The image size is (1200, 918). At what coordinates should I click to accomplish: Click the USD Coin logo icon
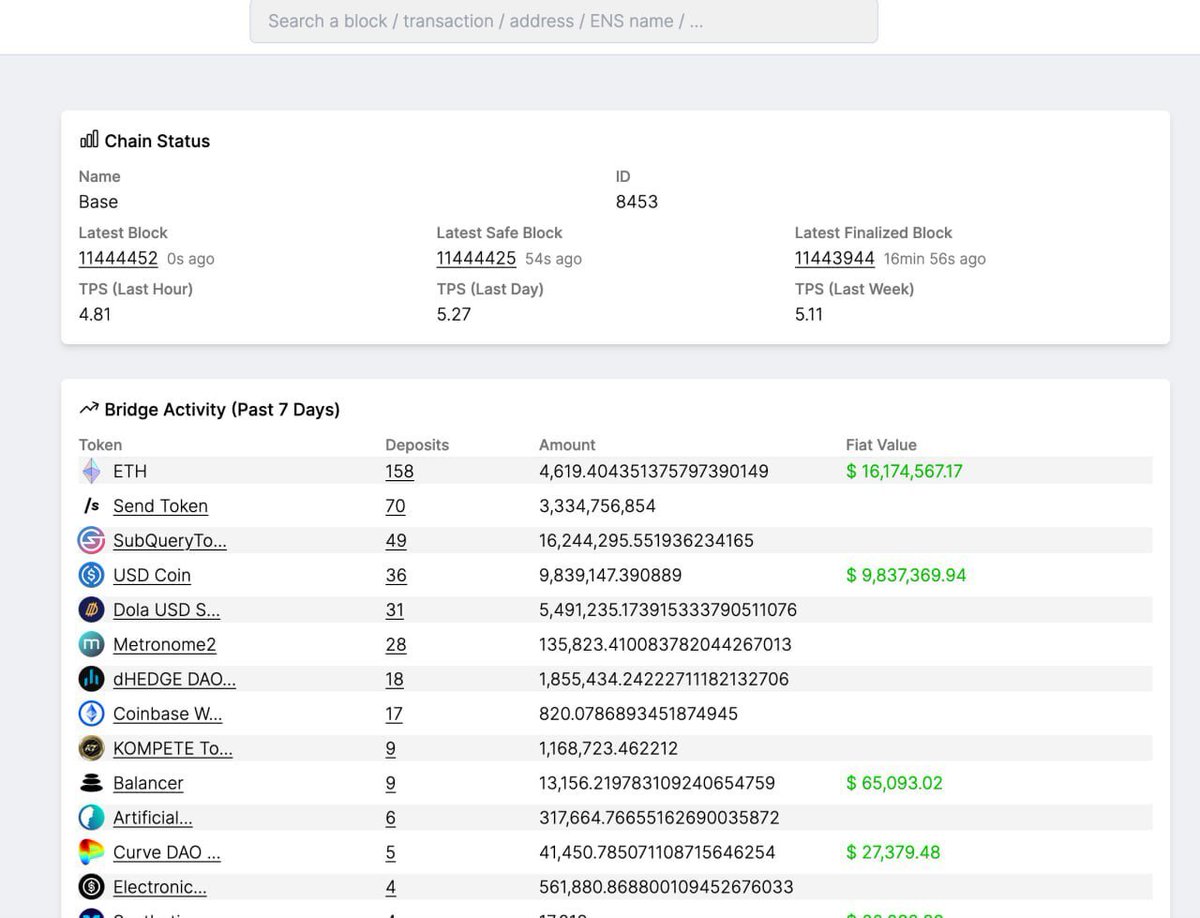[91, 575]
